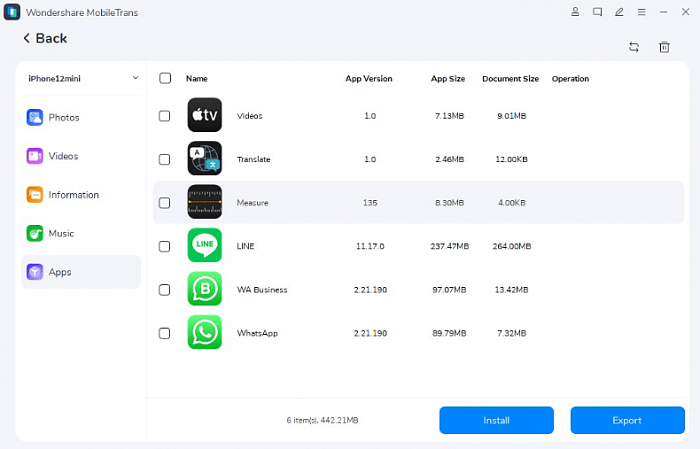Click the refresh list icon

point(634,47)
